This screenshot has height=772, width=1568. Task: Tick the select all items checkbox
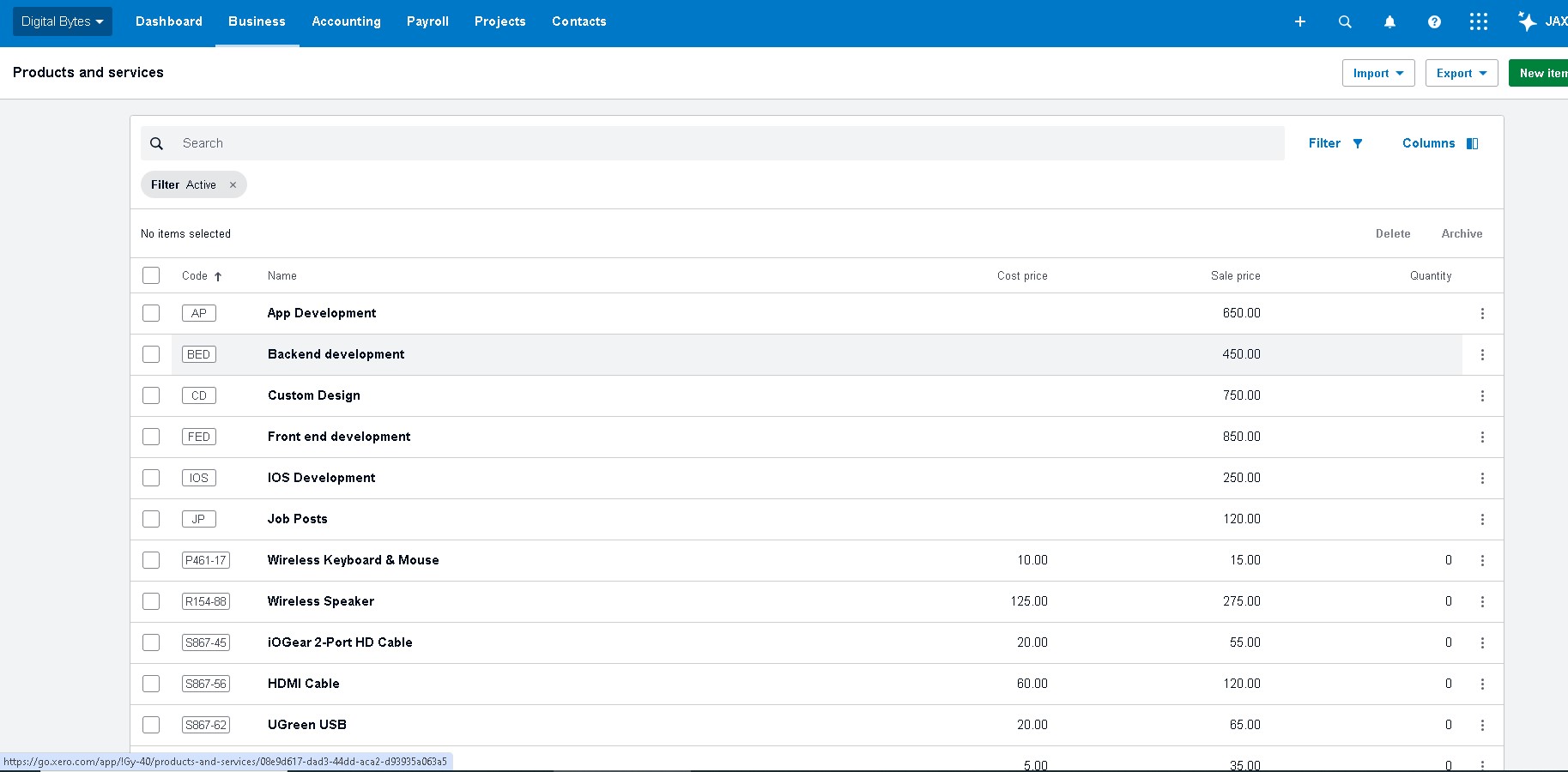click(x=151, y=275)
